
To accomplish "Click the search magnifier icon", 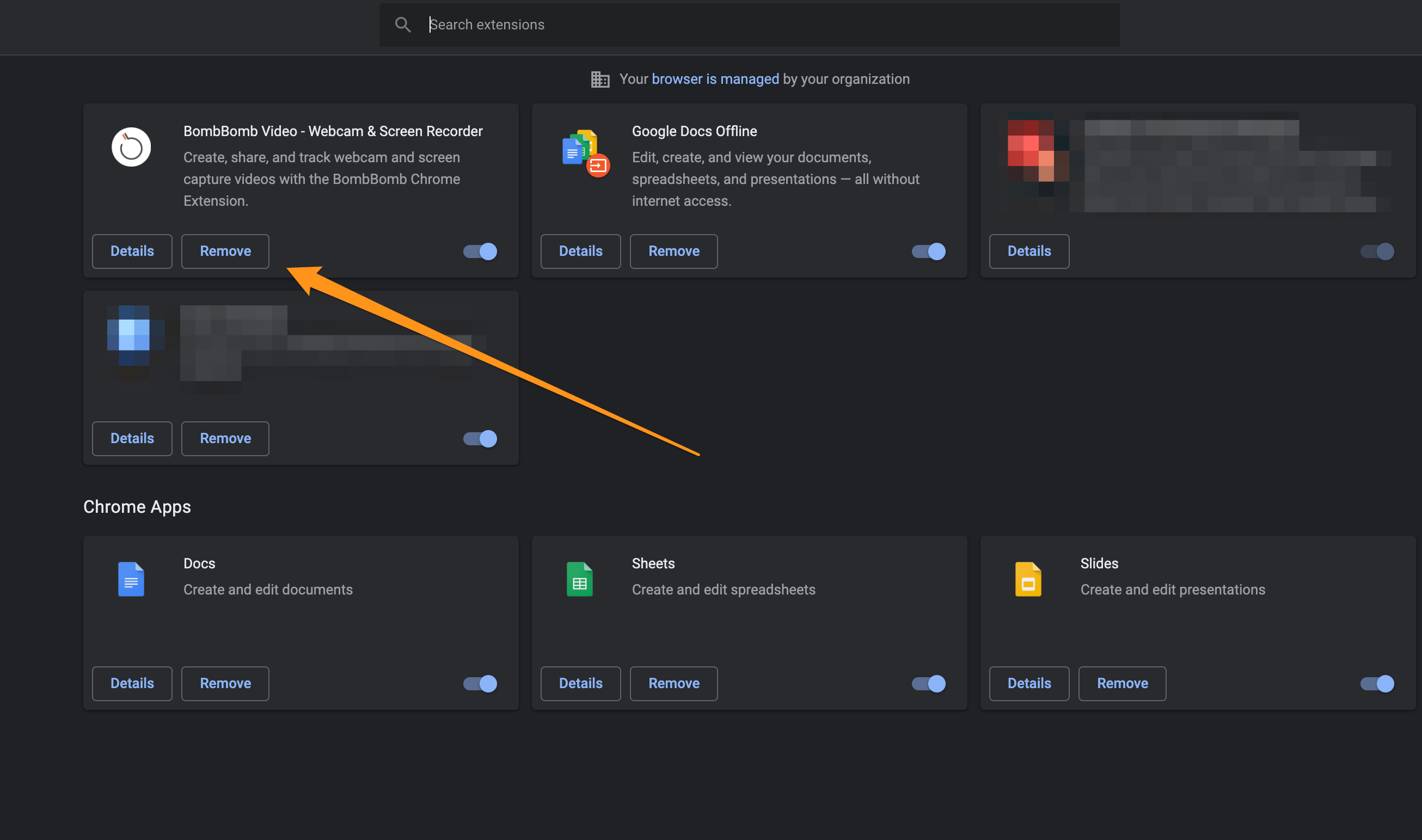I will pos(402,25).
